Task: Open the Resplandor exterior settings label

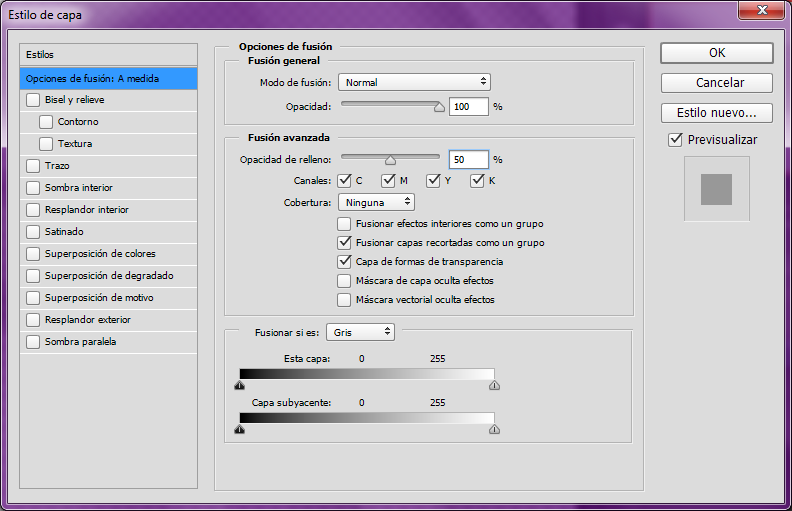Action: 87,320
